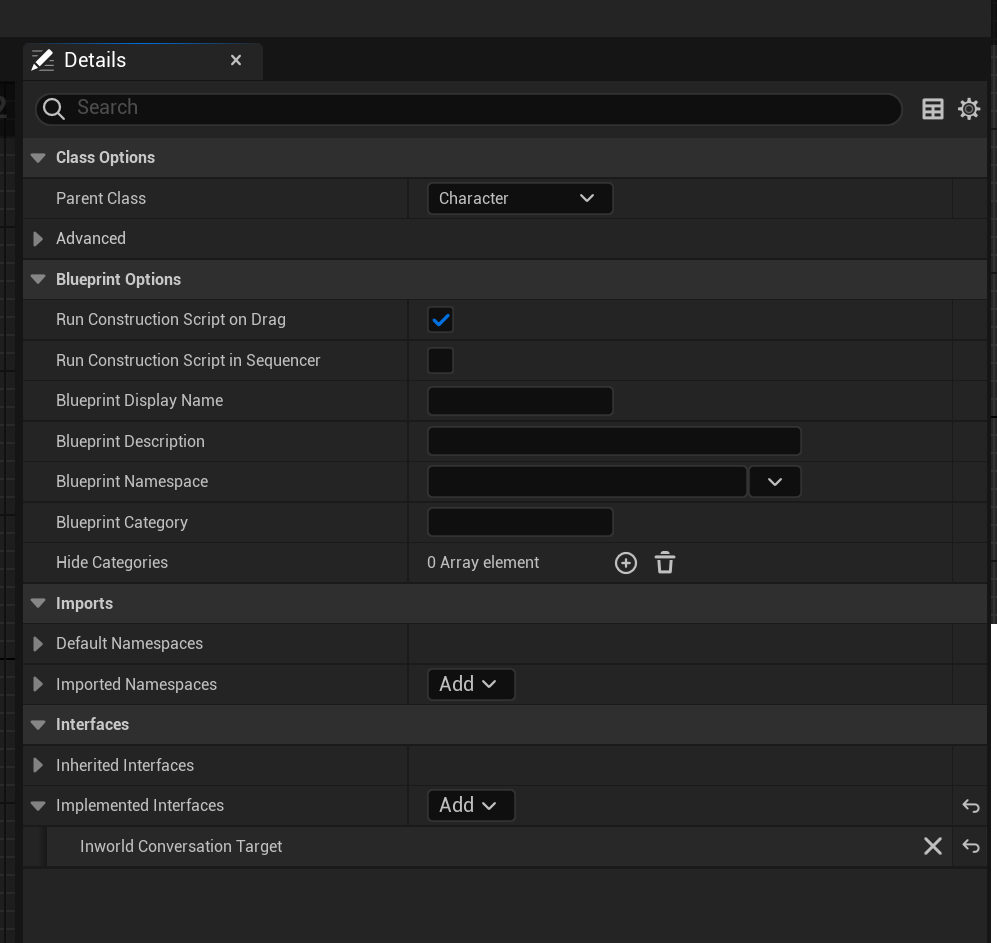This screenshot has height=943, width=997.
Task: Empty the Hide Categories array with trash icon
Action: tap(664, 563)
